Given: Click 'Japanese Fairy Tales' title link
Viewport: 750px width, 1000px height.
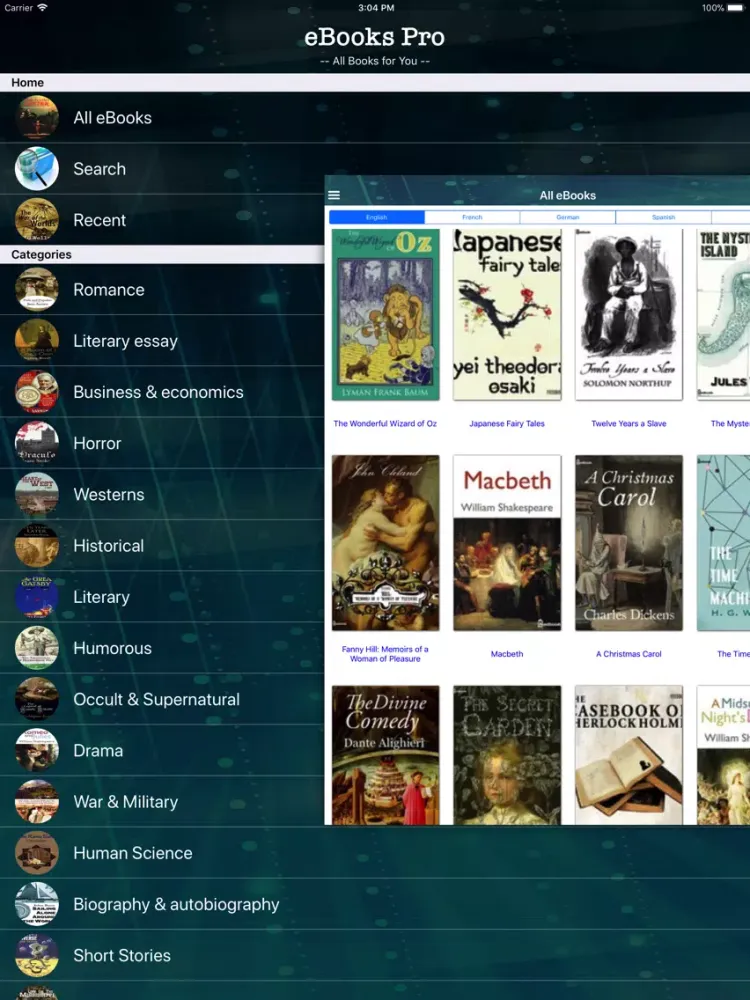Looking at the screenshot, I should click(x=507, y=423).
